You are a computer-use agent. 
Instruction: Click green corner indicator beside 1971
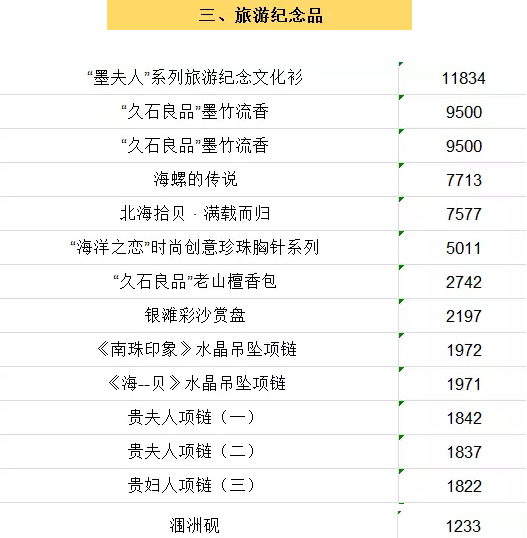point(401,370)
